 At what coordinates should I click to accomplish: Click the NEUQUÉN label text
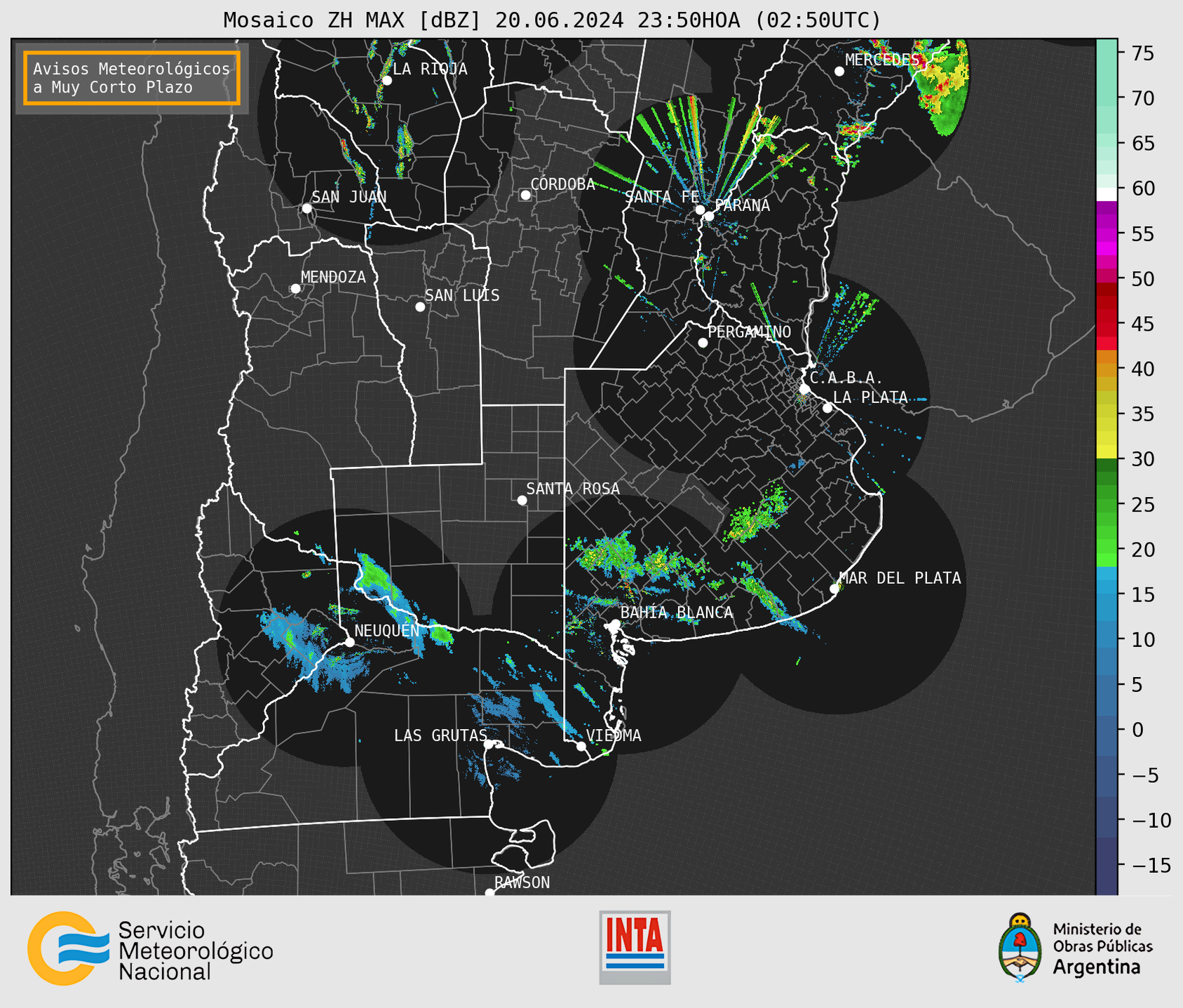[387, 630]
